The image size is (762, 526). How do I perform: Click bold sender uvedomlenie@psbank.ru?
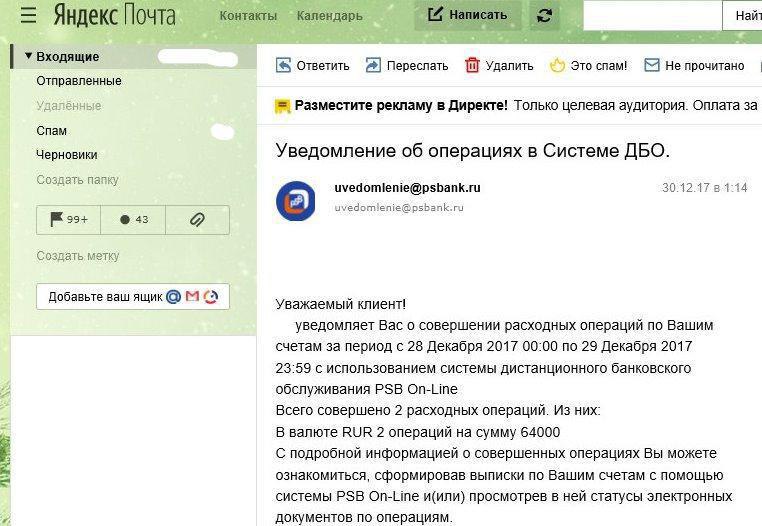point(407,188)
